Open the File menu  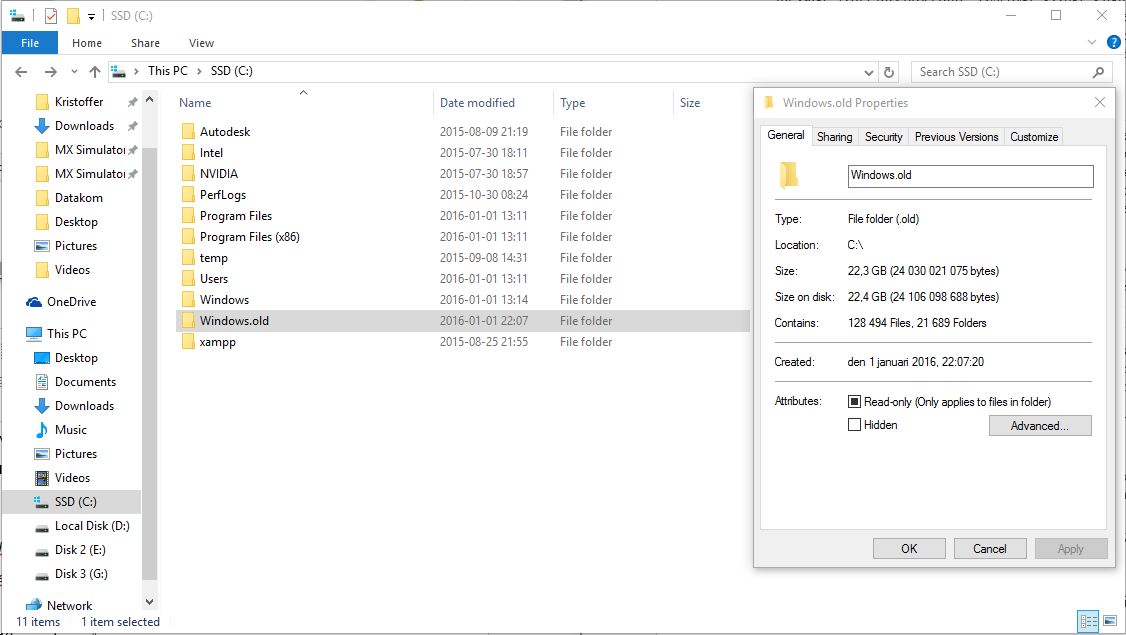point(30,43)
